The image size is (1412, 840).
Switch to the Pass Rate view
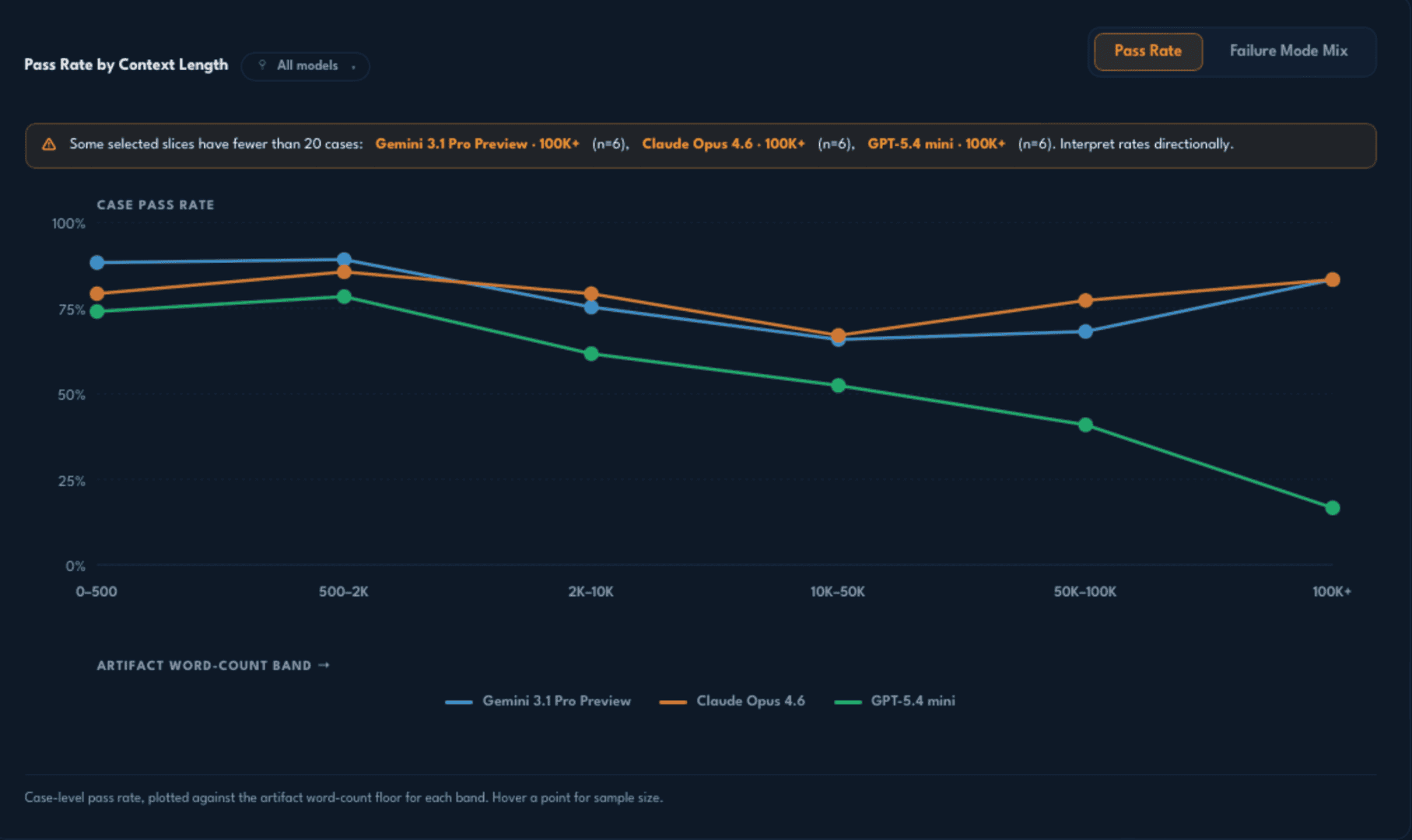(1148, 51)
